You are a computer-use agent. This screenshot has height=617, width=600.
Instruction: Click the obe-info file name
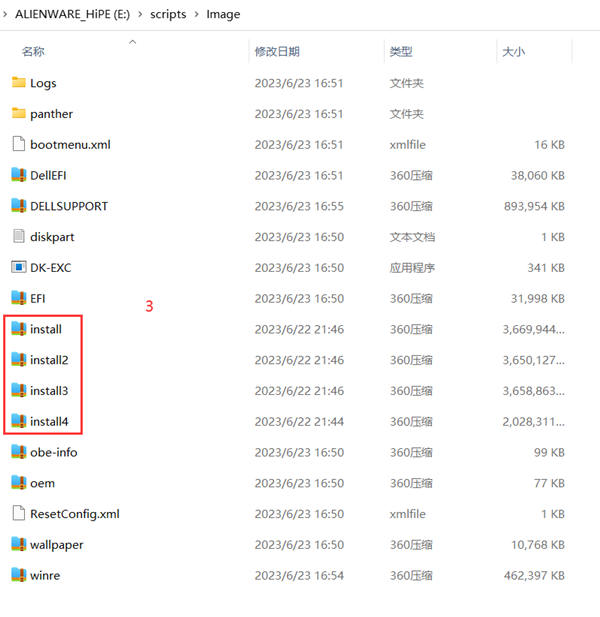coord(54,452)
